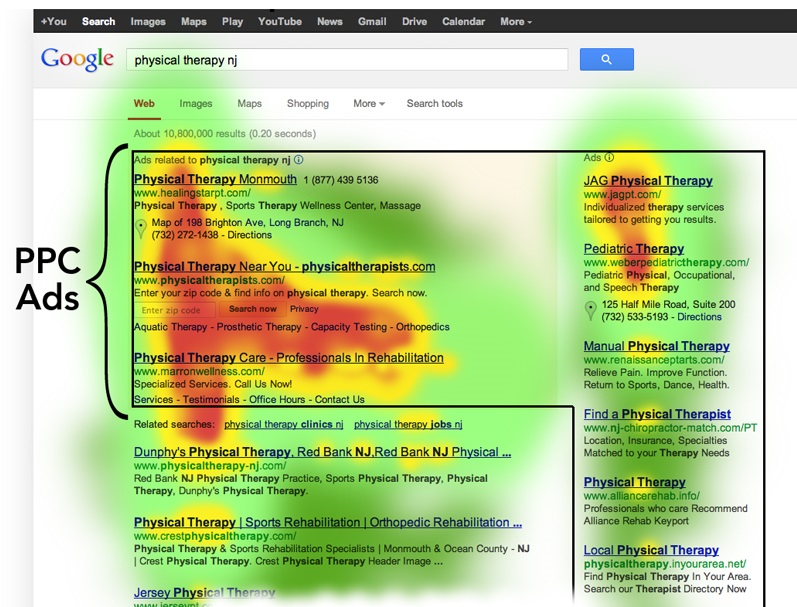Viewport: 797px width, 607px height.
Task: Click the 'Enter zip code' field
Action: coord(175,310)
